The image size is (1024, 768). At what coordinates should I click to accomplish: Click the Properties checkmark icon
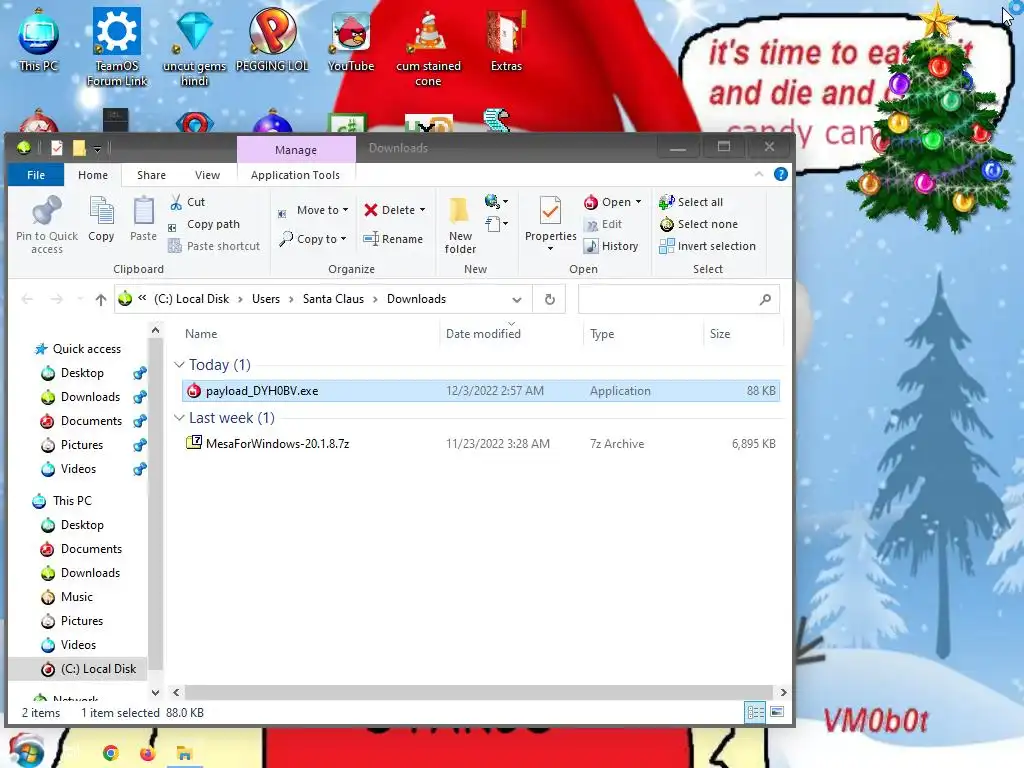click(x=550, y=212)
